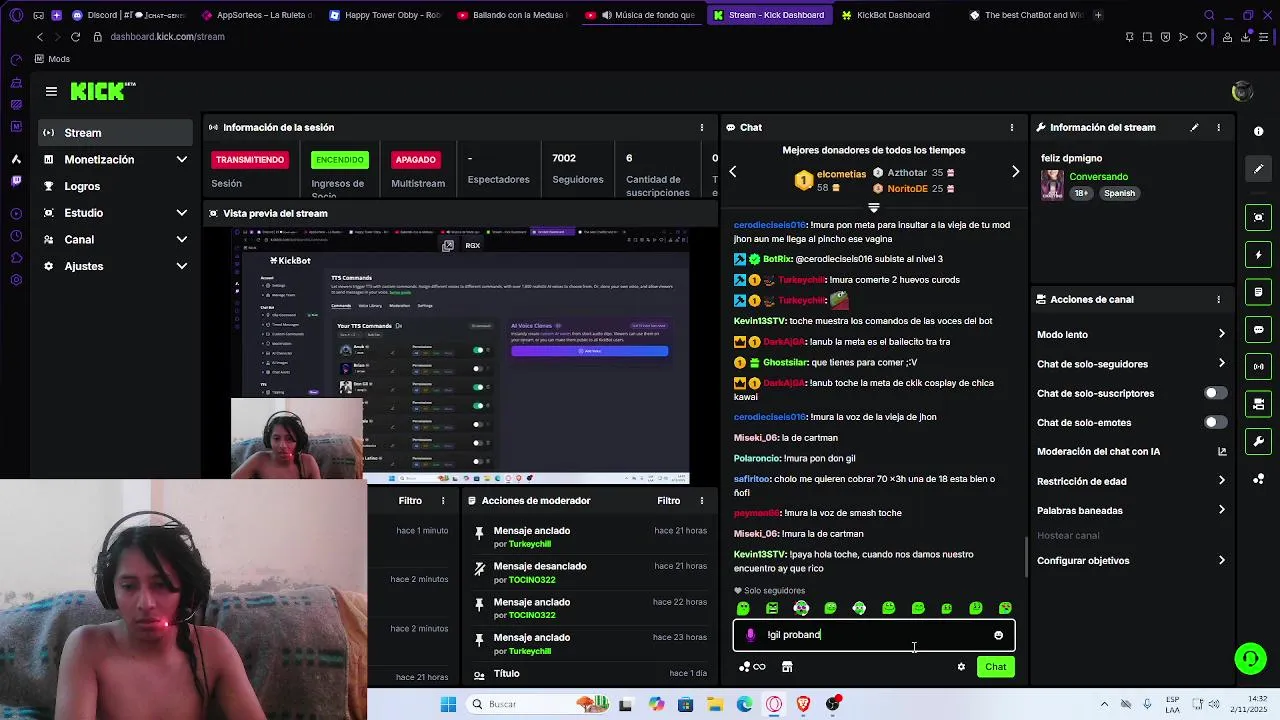Screen dimensions: 1280x720
Task: Go to the next top donors slide
Action: tap(1015, 171)
